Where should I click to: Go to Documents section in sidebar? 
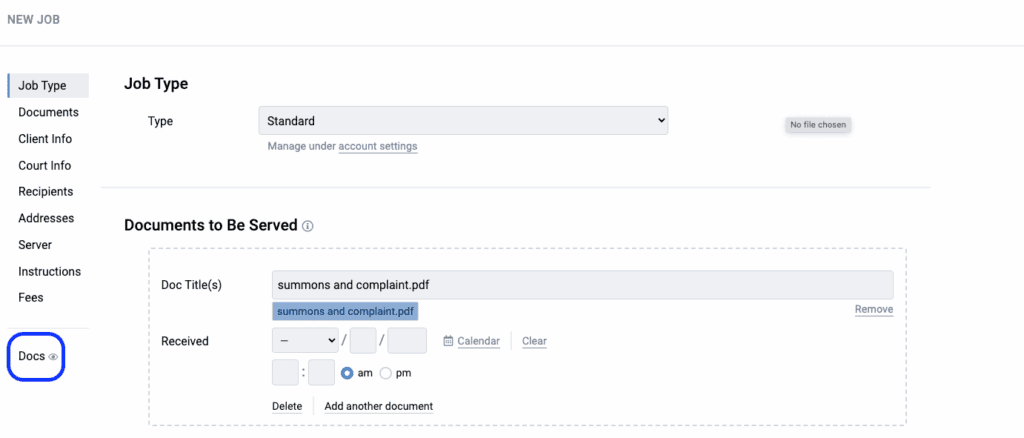tap(48, 112)
